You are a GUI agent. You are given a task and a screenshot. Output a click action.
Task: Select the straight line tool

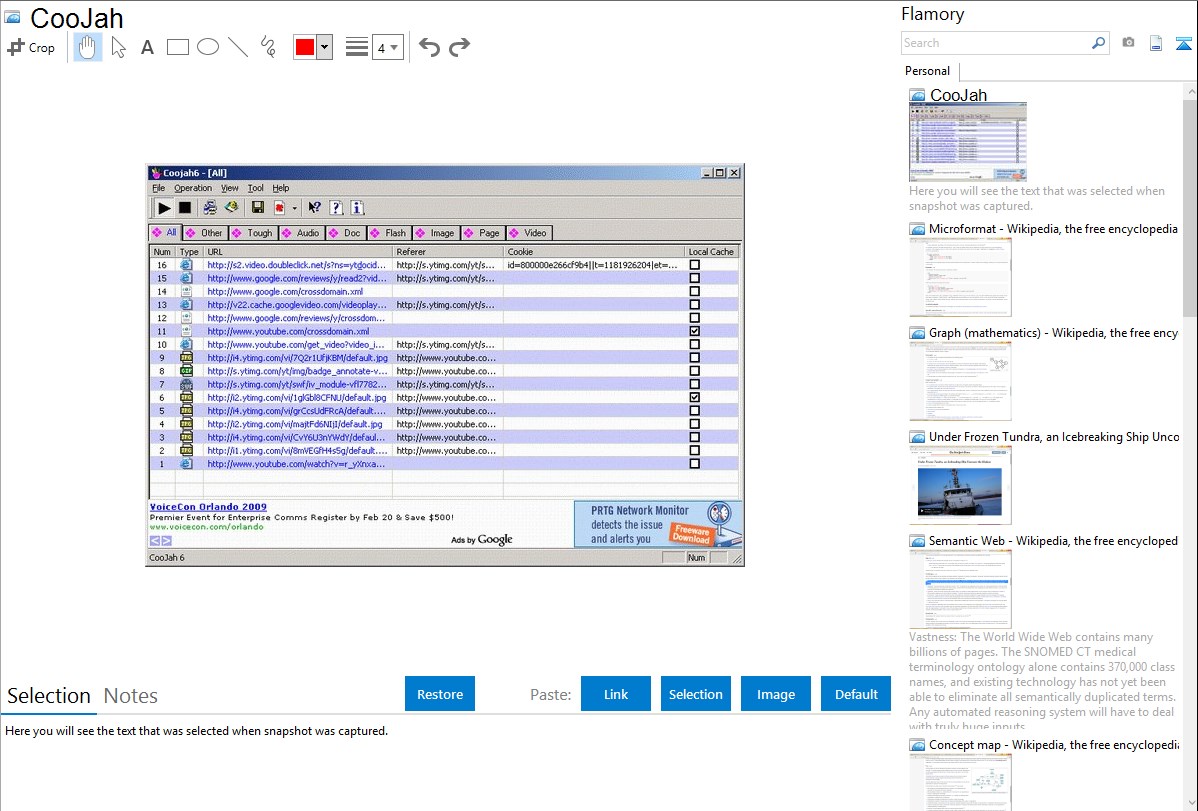(238, 47)
